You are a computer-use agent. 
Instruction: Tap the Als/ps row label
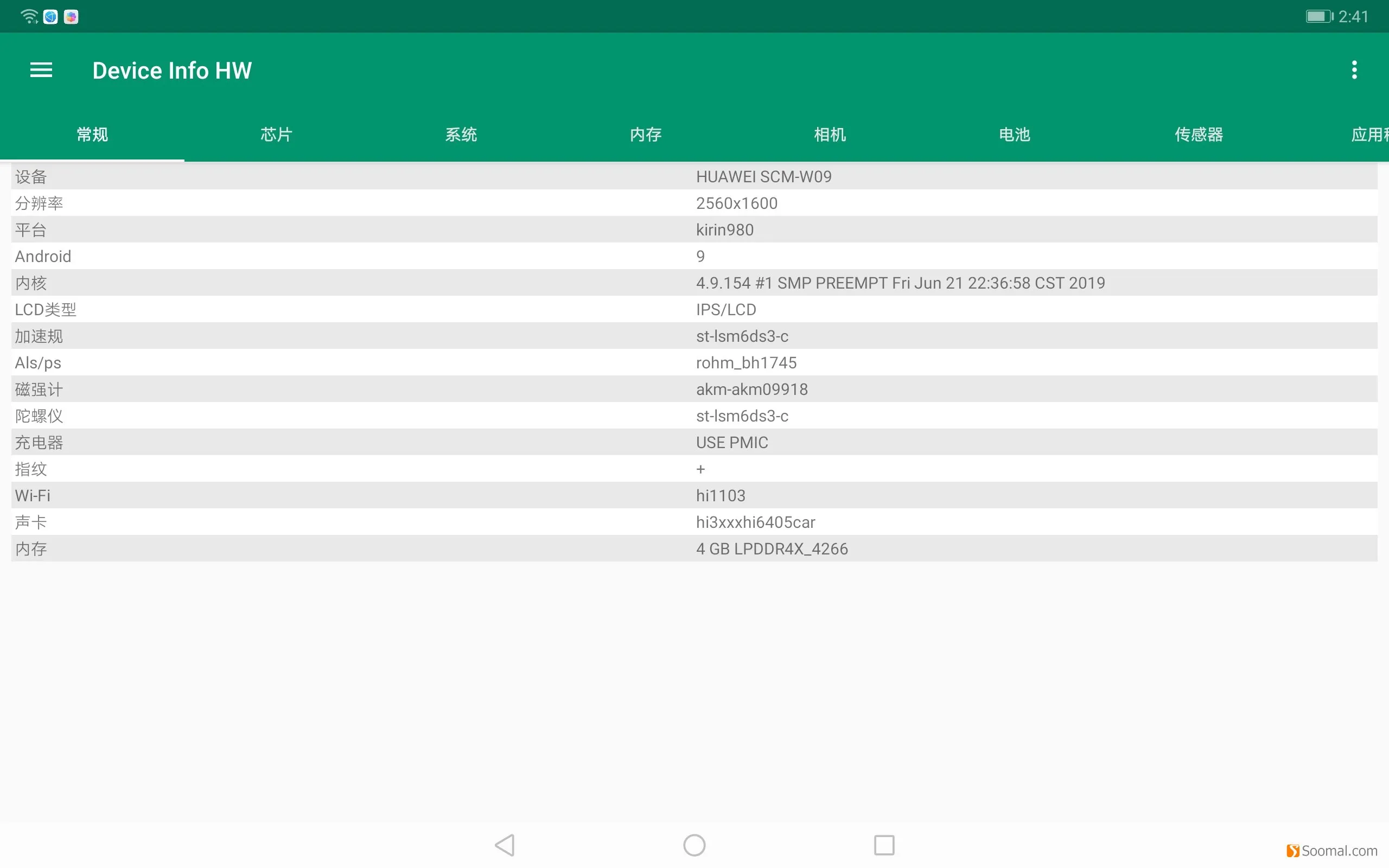[38, 363]
